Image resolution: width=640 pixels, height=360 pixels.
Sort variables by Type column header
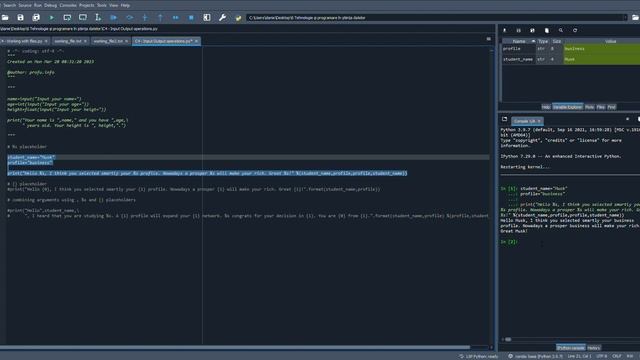pyautogui.click(x=542, y=41)
